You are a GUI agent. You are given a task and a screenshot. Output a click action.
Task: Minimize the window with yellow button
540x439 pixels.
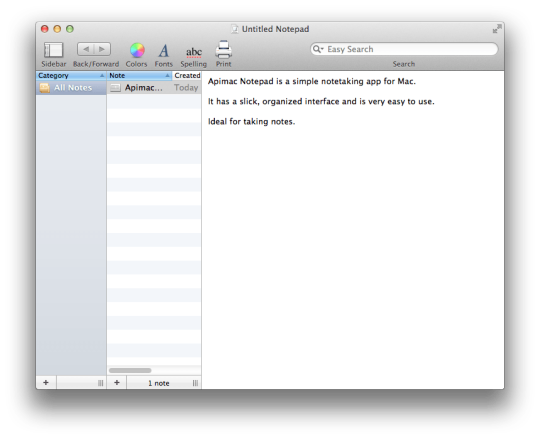point(57,29)
